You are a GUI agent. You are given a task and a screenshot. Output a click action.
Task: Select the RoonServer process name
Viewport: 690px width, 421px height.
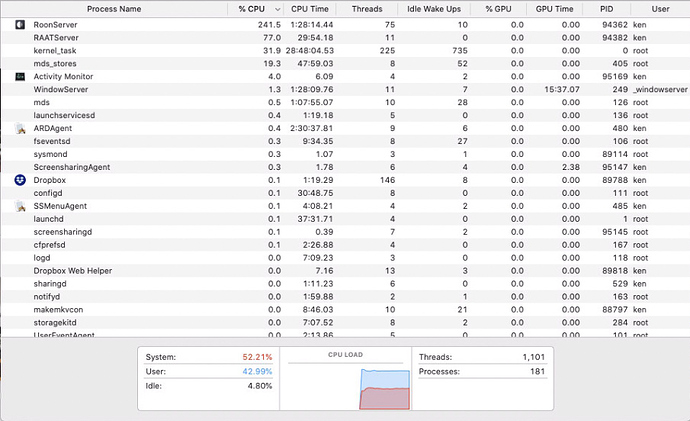[x=55, y=25]
